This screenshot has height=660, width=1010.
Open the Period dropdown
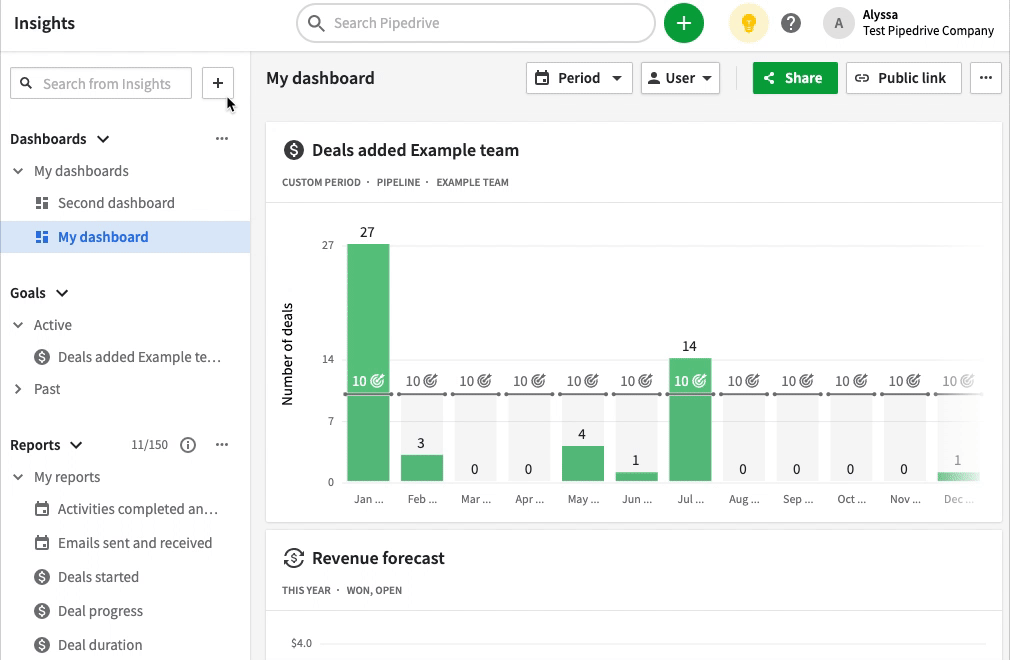click(579, 77)
